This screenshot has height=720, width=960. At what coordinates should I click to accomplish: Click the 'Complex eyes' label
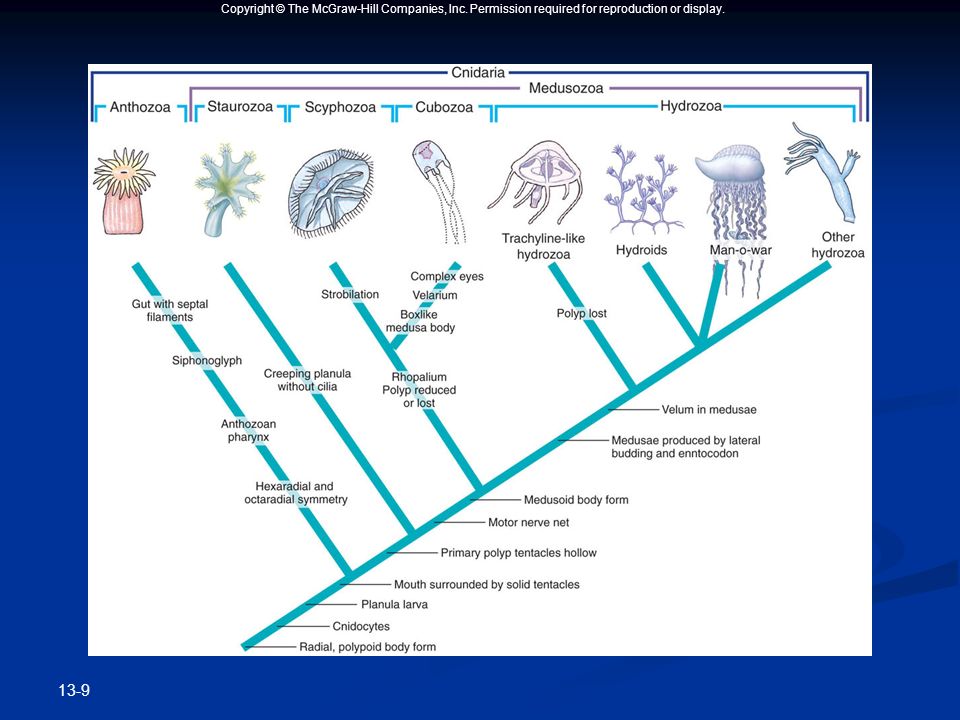[x=447, y=277]
